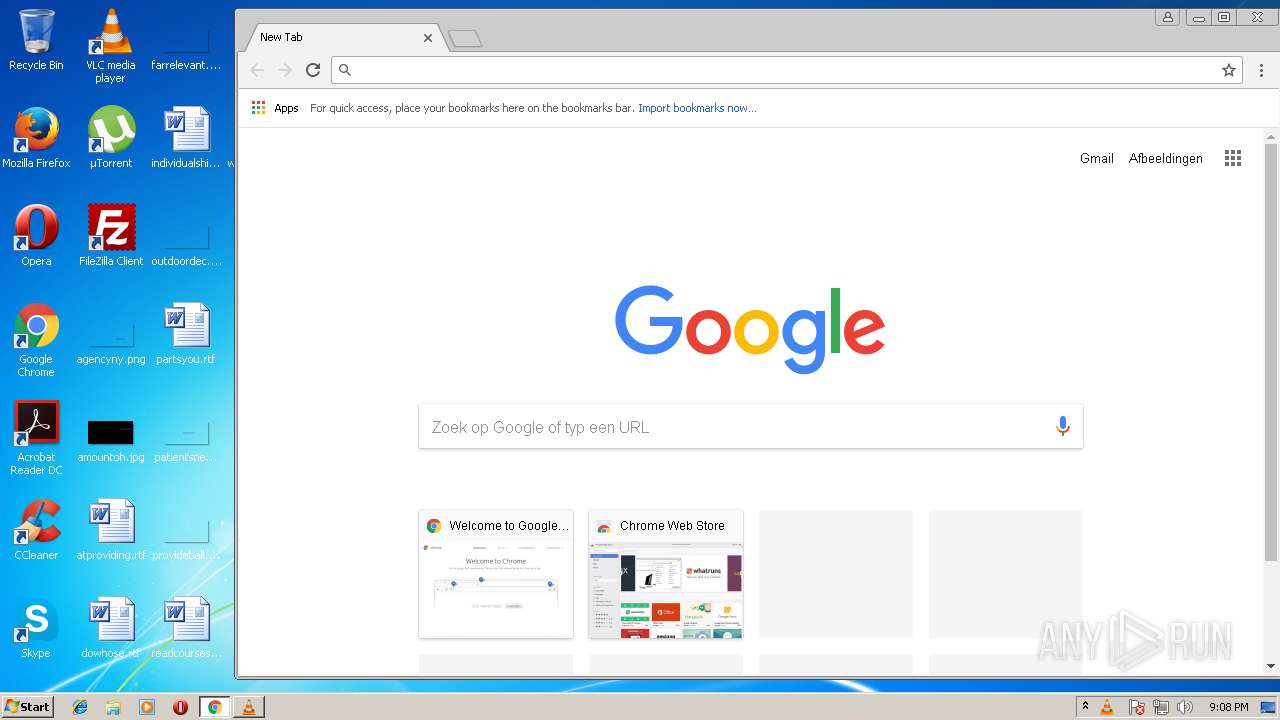Select the Chrome taskbar button
This screenshot has height=720, width=1280.
pyautogui.click(x=214, y=707)
